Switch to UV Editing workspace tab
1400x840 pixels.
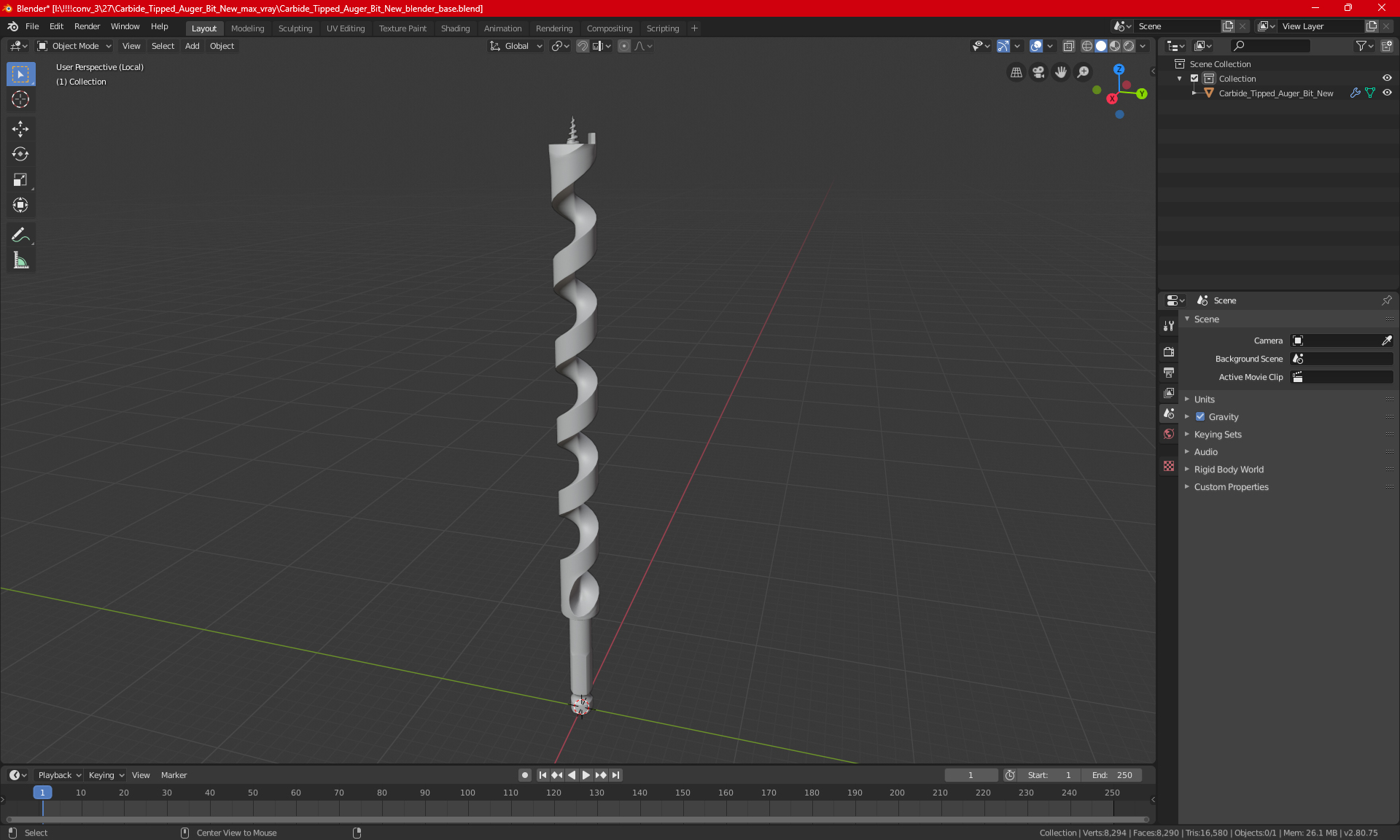coord(346,28)
